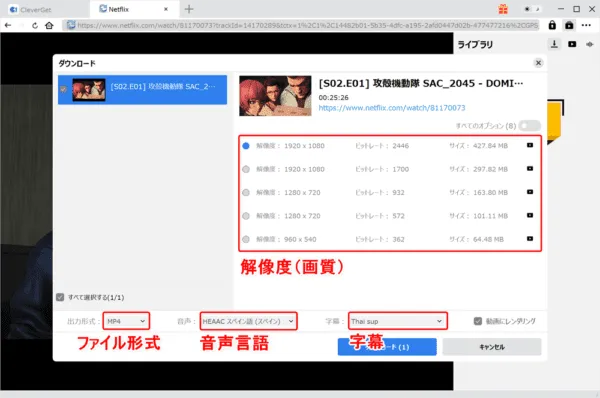Show downloads tab in Library panel
This screenshot has width=600, height=398.
pos(554,44)
